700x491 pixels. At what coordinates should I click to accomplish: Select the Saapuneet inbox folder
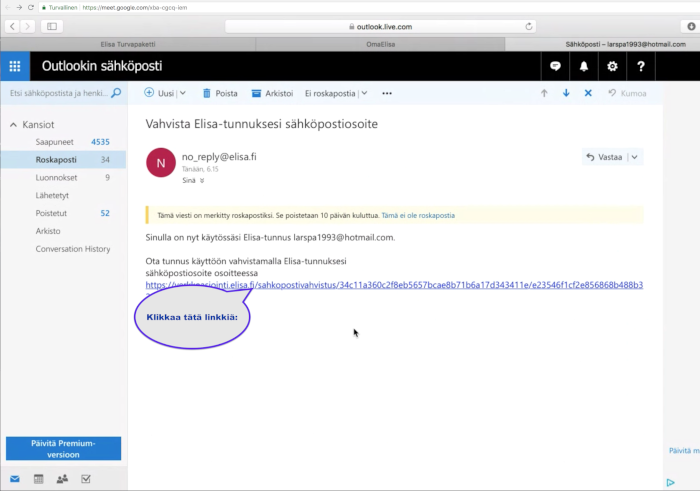click(56, 142)
